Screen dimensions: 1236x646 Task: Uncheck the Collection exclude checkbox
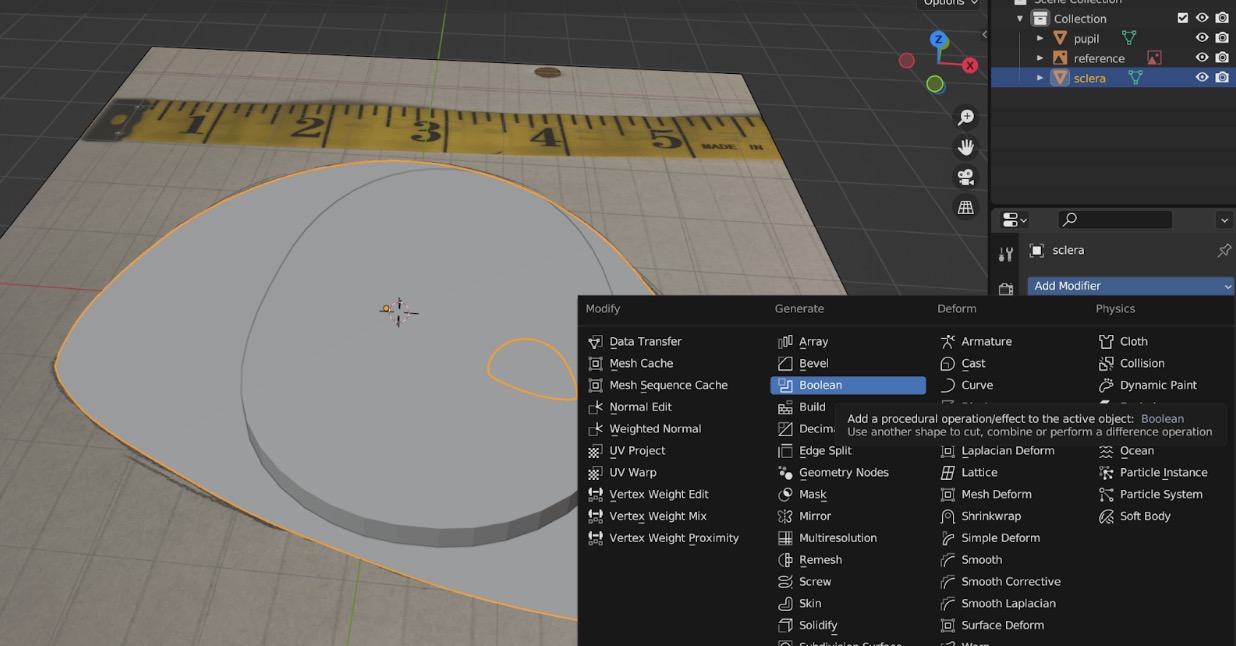point(1183,18)
